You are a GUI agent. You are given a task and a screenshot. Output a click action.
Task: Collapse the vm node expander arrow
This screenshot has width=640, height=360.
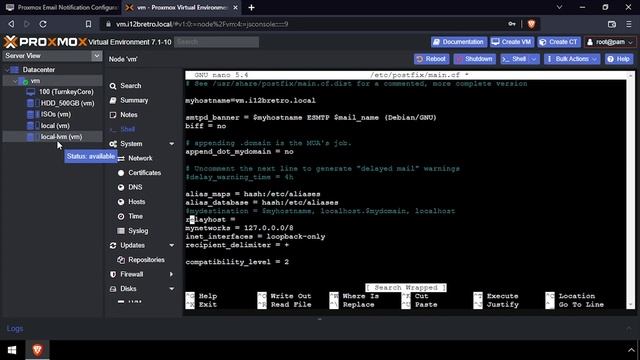pyautogui.click(x=15, y=81)
